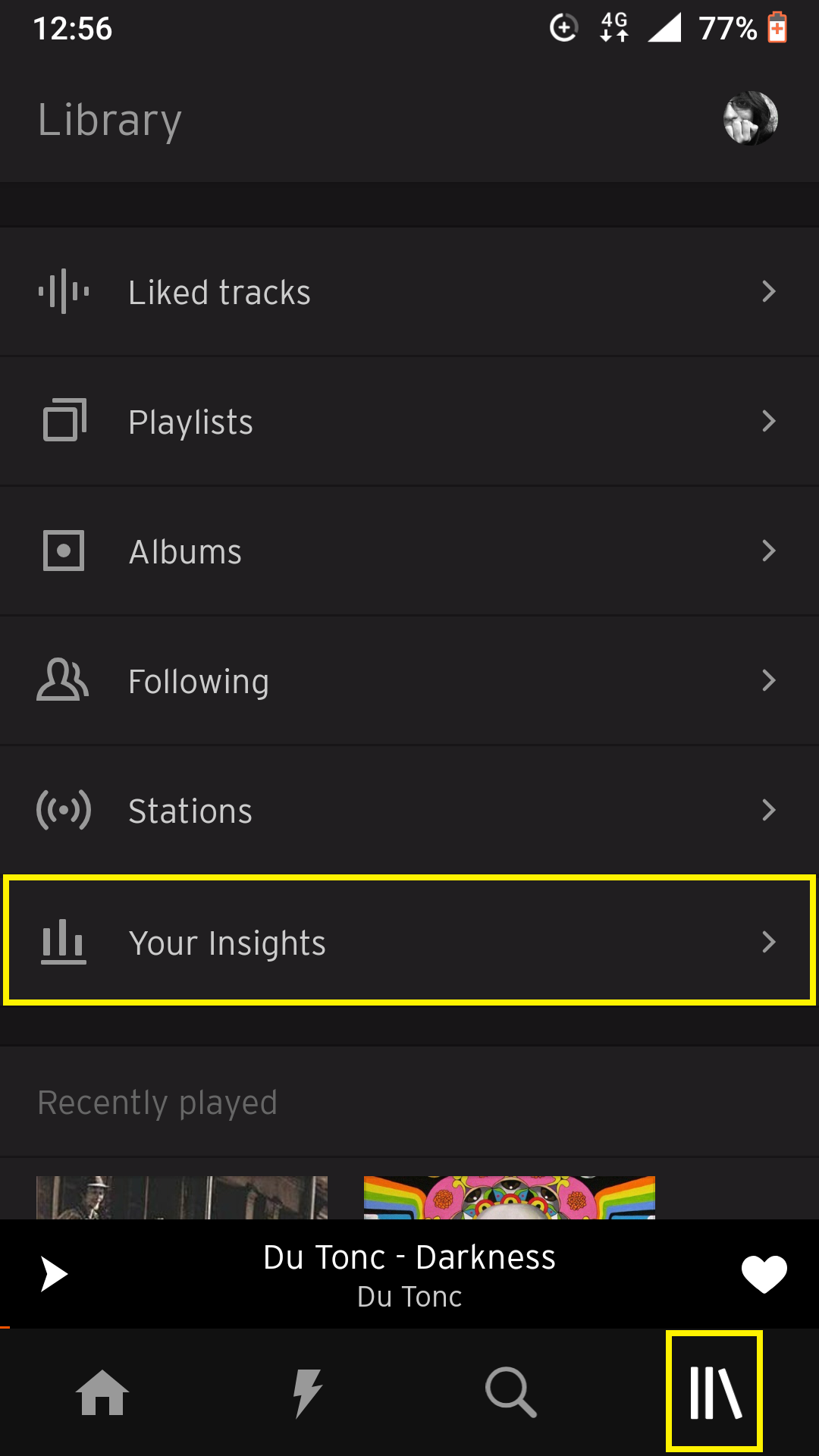
Task: Select the Your Insights bar chart icon
Action: pyautogui.click(x=64, y=943)
